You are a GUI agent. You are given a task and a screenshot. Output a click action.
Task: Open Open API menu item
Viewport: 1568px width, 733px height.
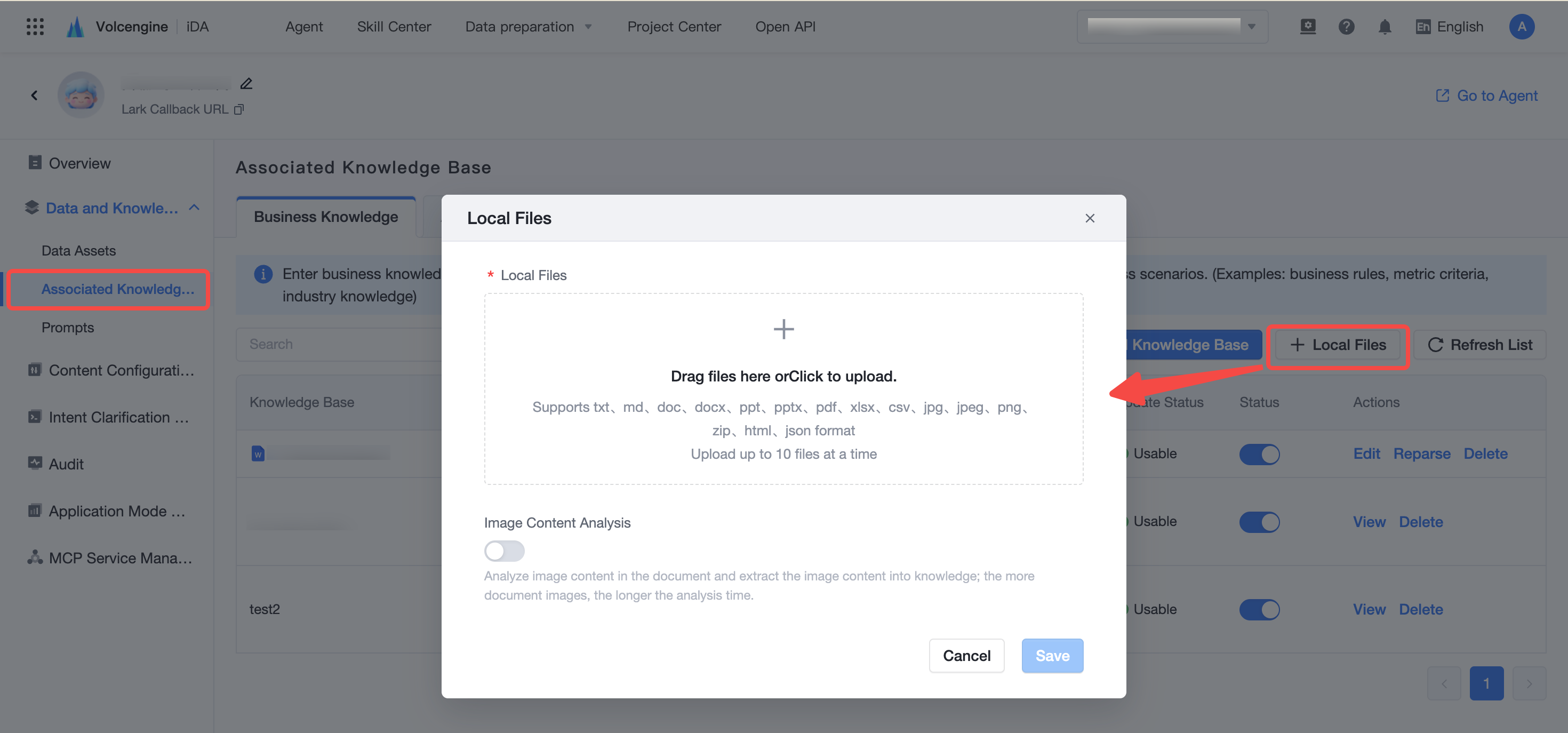[x=785, y=27]
